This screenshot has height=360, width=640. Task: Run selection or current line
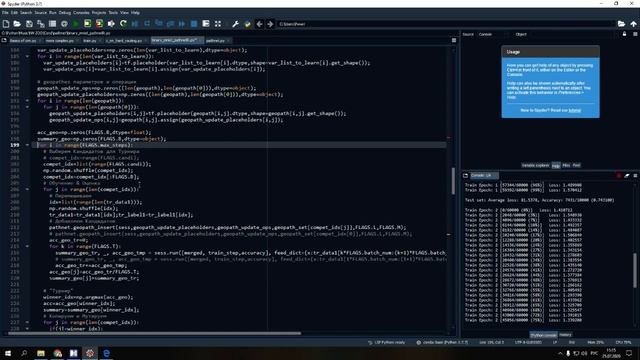click(111, 24)
